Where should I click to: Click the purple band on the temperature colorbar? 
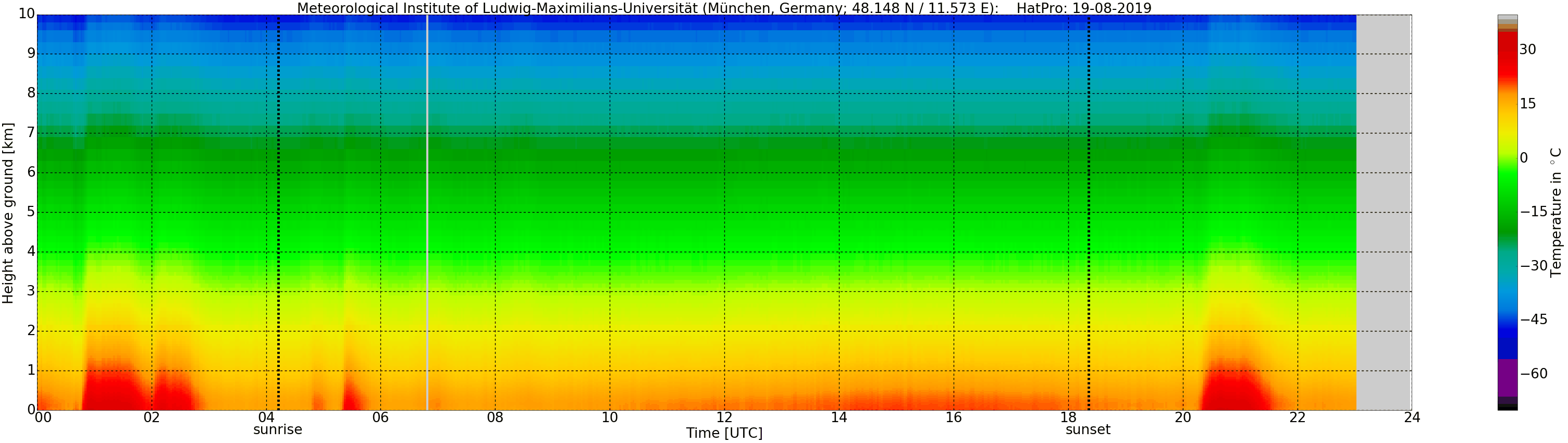click(x=1507, y=377)
